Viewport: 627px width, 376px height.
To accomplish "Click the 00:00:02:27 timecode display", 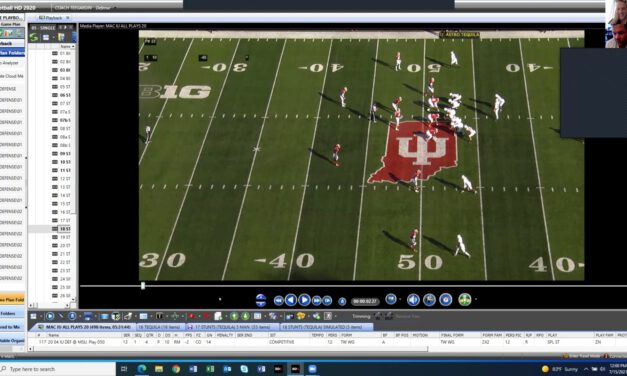I will tap(365, 301).
